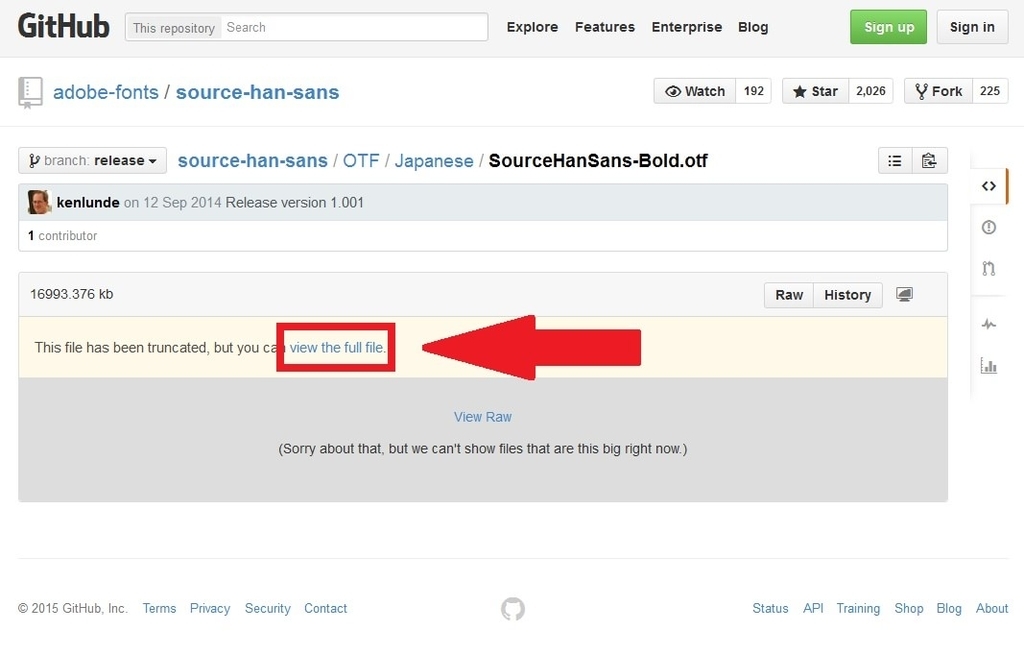Click kenlunde's avatar image
The height and width of the screenshot is (655, 1024).
(x=39, y=202)
